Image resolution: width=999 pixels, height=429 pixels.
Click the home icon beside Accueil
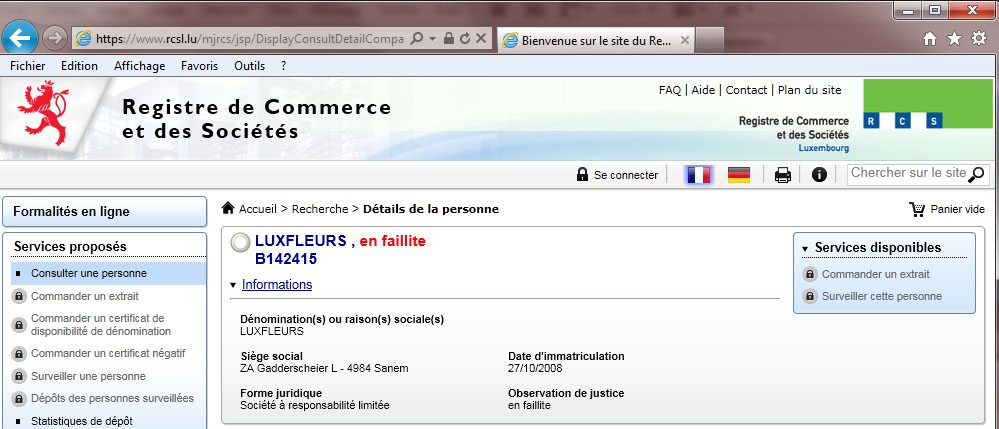point(228,208)
